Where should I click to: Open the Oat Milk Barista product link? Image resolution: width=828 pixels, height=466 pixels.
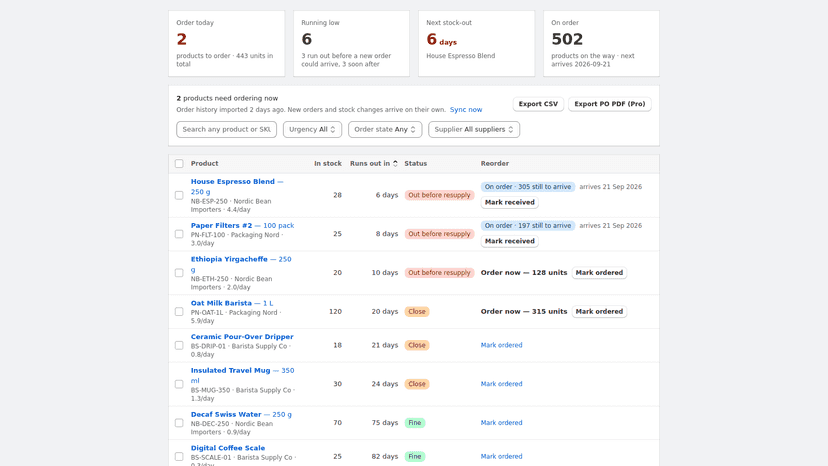(232, 303)
